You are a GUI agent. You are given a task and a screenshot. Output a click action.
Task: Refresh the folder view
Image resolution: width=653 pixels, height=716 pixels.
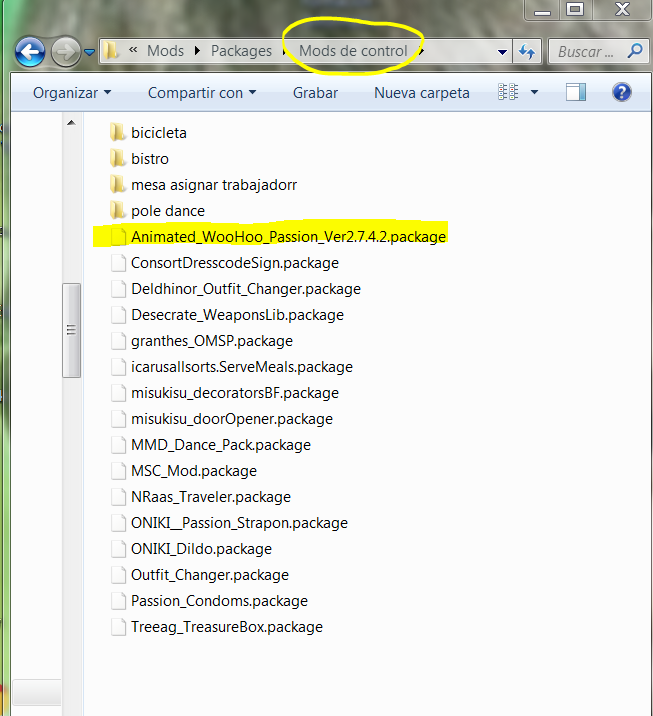pos(527,52)
